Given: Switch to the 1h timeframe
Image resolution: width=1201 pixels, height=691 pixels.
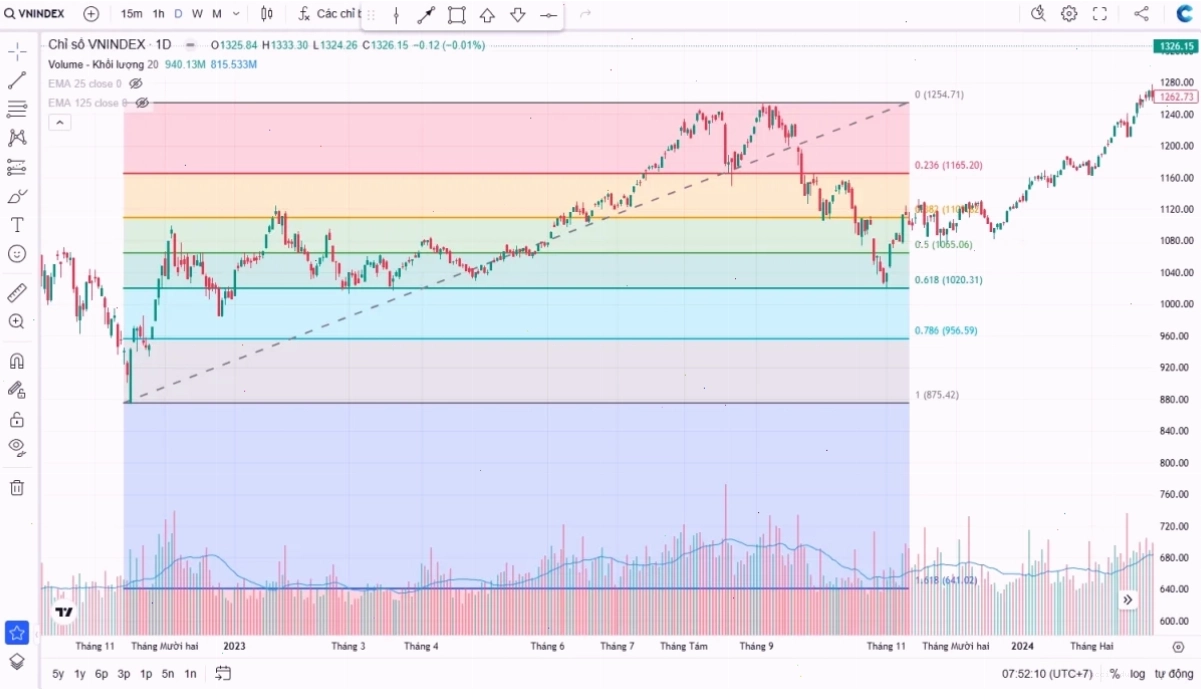Looking at the screenshot, I should point(158,14).
